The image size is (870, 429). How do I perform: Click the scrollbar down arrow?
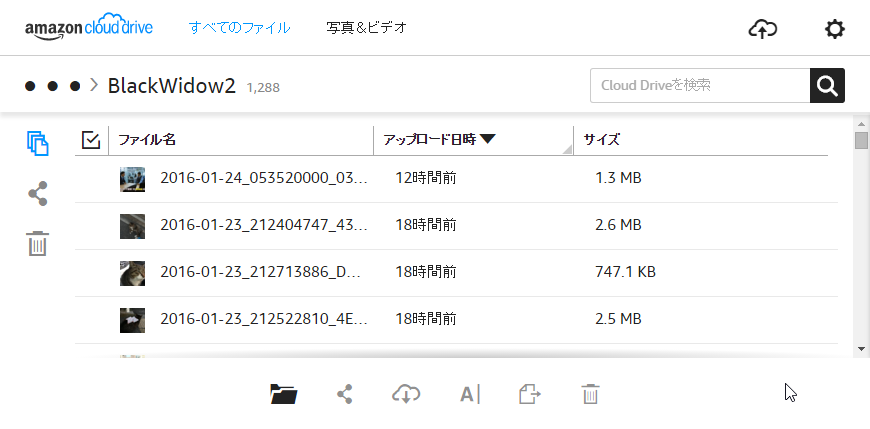pos(861,349)
